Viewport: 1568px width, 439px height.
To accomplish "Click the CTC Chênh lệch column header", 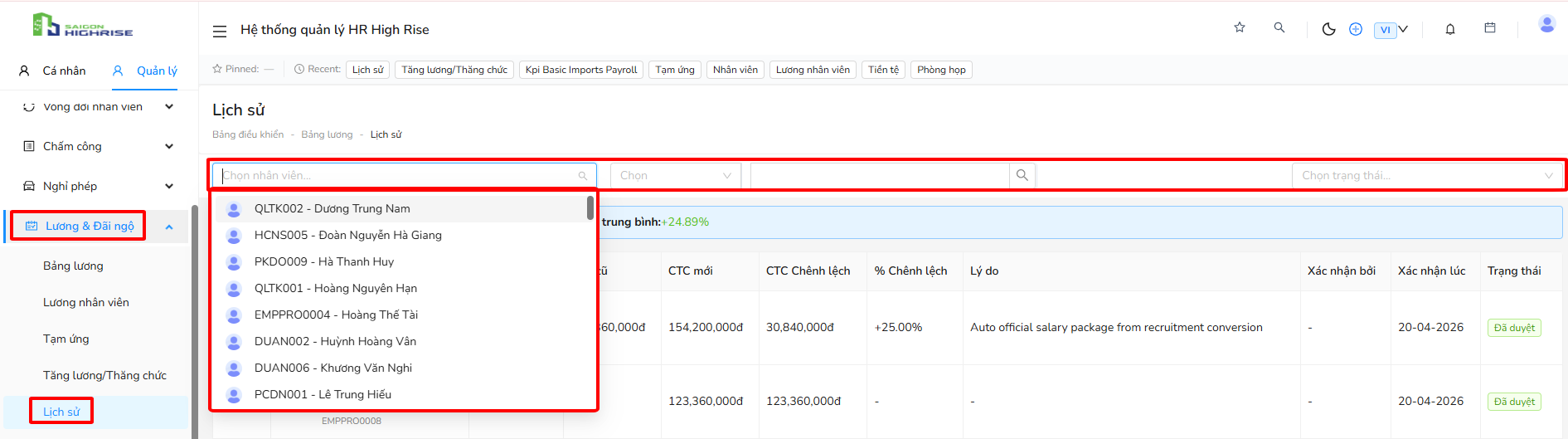I will pos(808,271).
